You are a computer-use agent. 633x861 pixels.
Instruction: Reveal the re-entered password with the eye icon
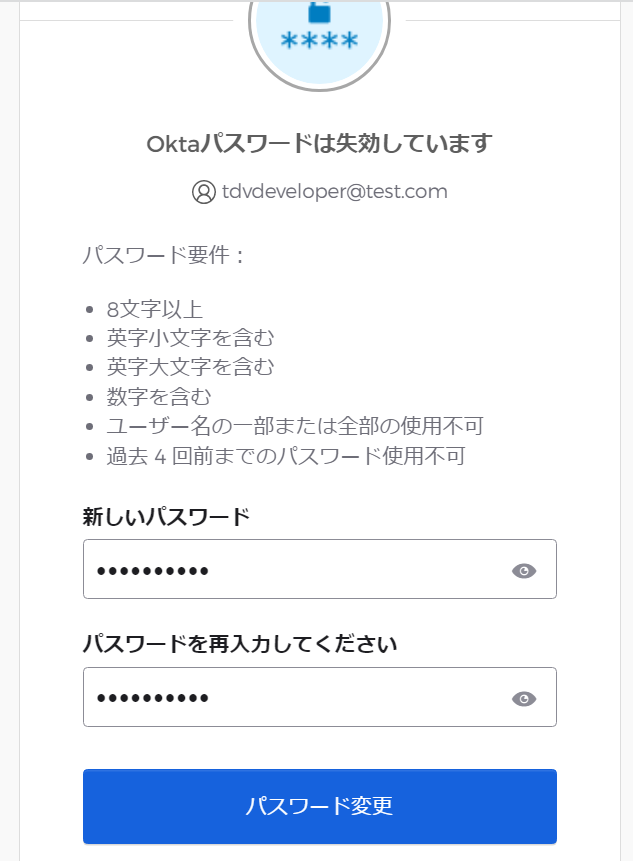pyautogui.click(x=524, y=698)
